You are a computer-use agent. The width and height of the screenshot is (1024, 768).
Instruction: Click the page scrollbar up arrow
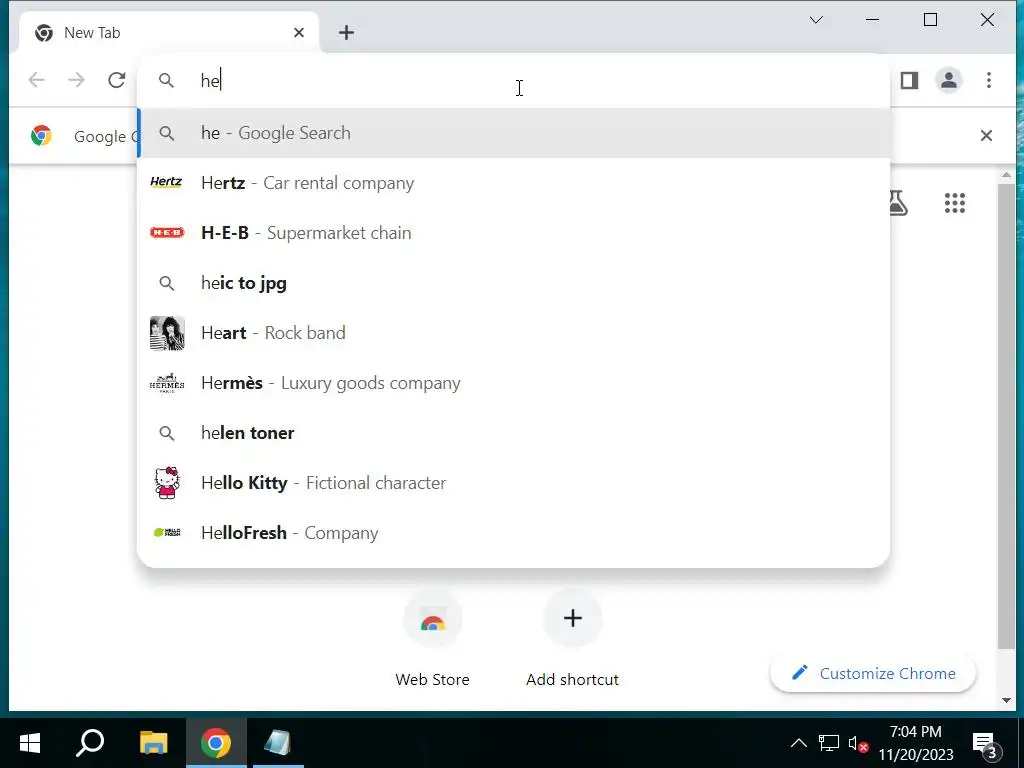[x=1006, y=175]
